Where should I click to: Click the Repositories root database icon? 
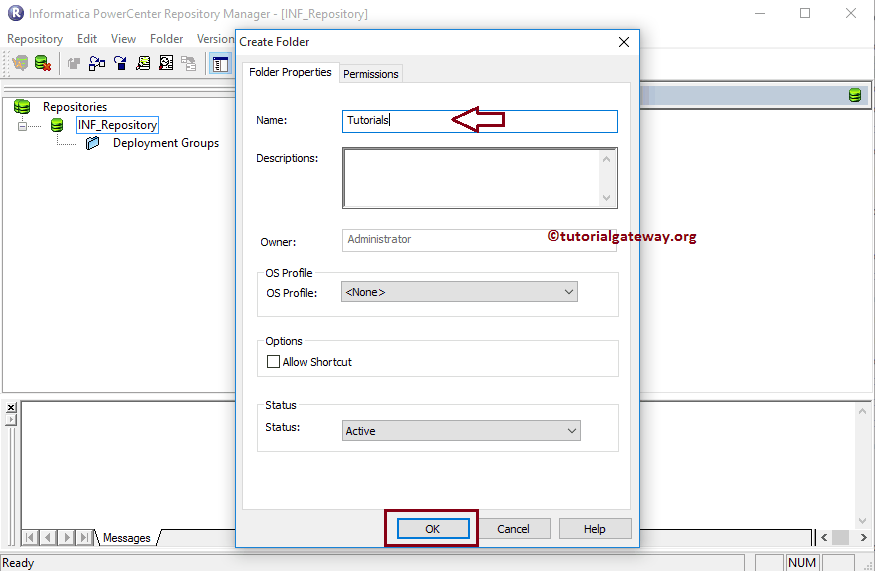coord(22,106)
